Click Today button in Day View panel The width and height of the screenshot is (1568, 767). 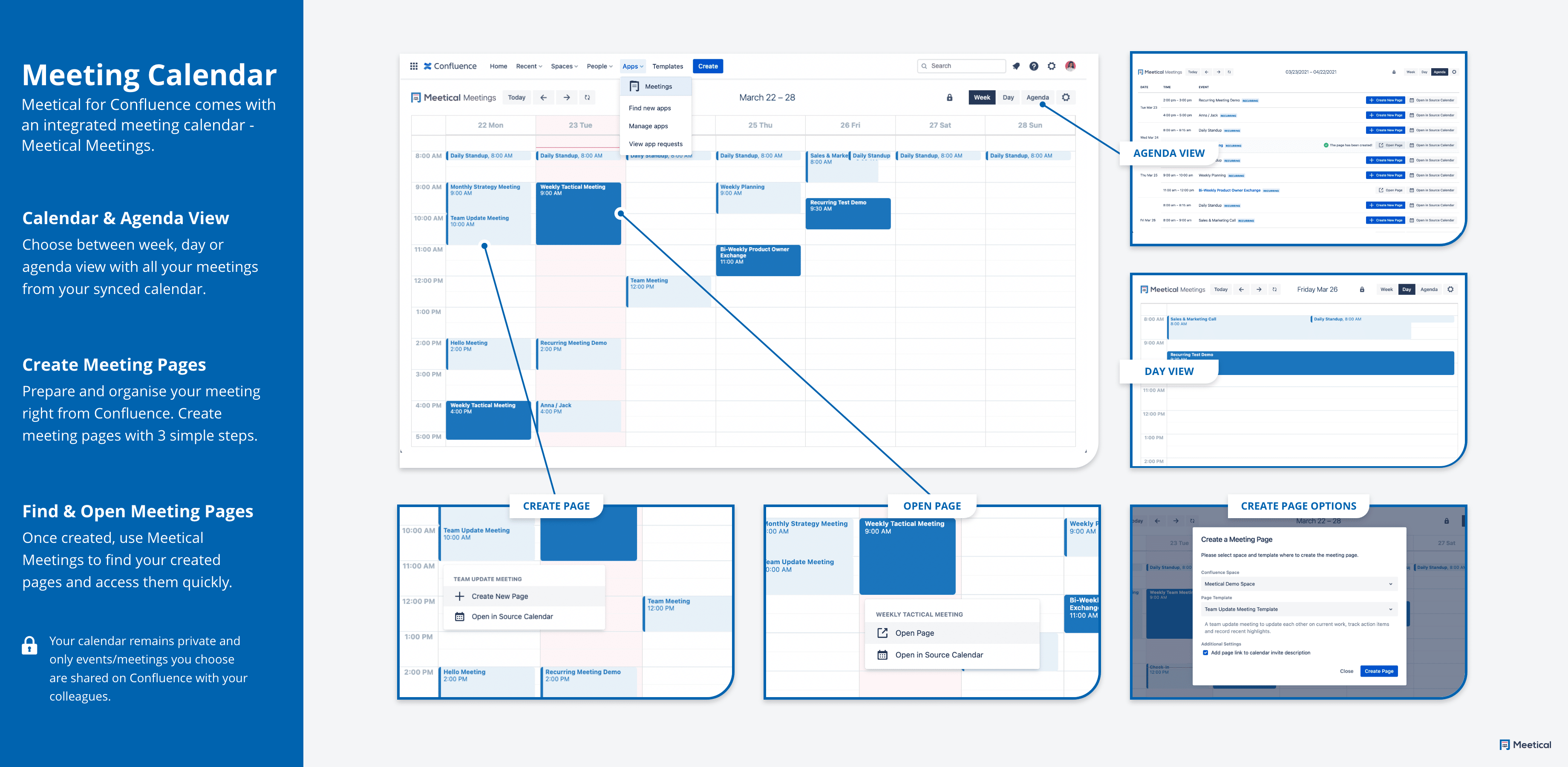1220,290
